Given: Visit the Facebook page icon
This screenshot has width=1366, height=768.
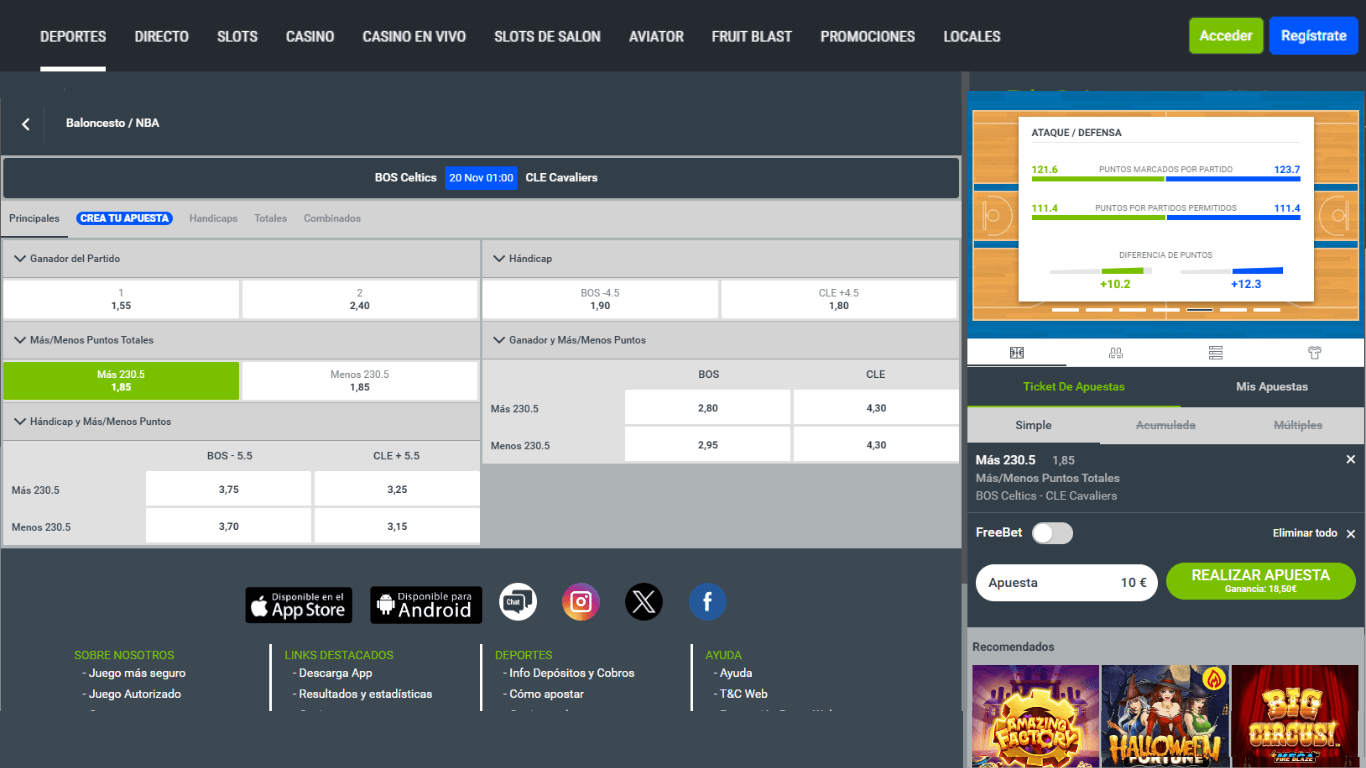Looking at the screenshot, I should point(708,602).
